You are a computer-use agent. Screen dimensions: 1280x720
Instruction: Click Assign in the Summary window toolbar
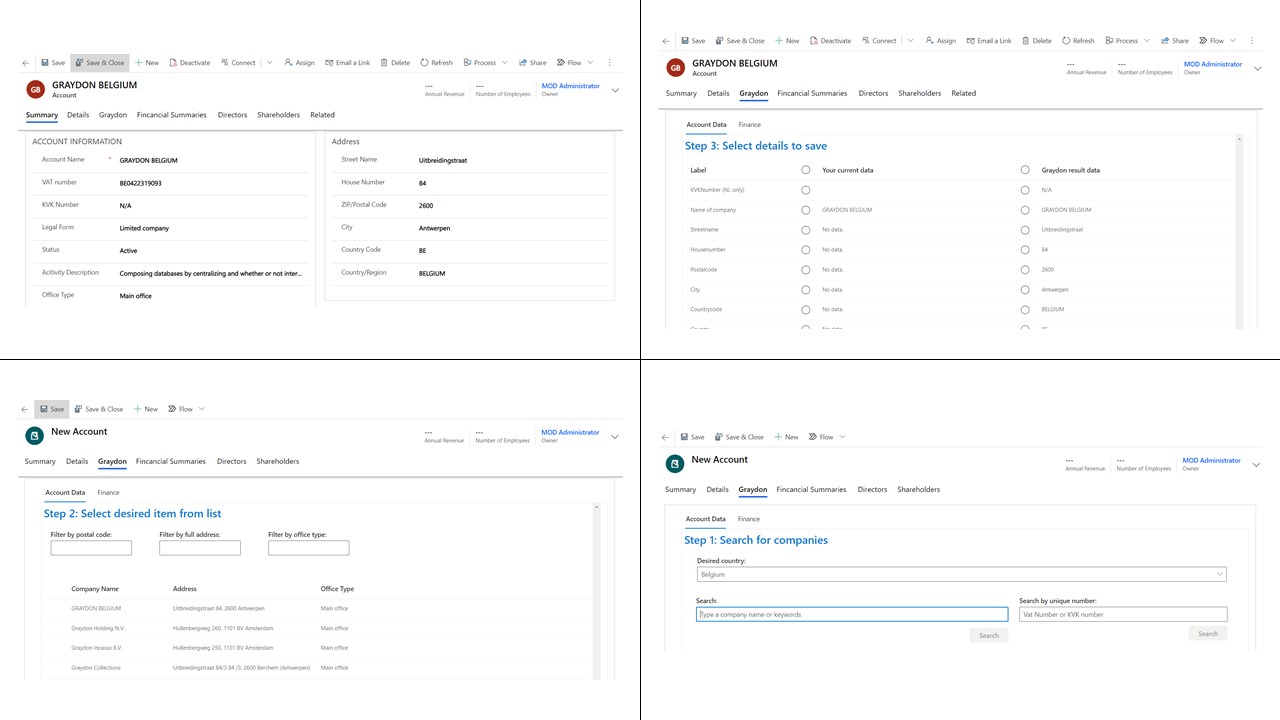point(299,63)
